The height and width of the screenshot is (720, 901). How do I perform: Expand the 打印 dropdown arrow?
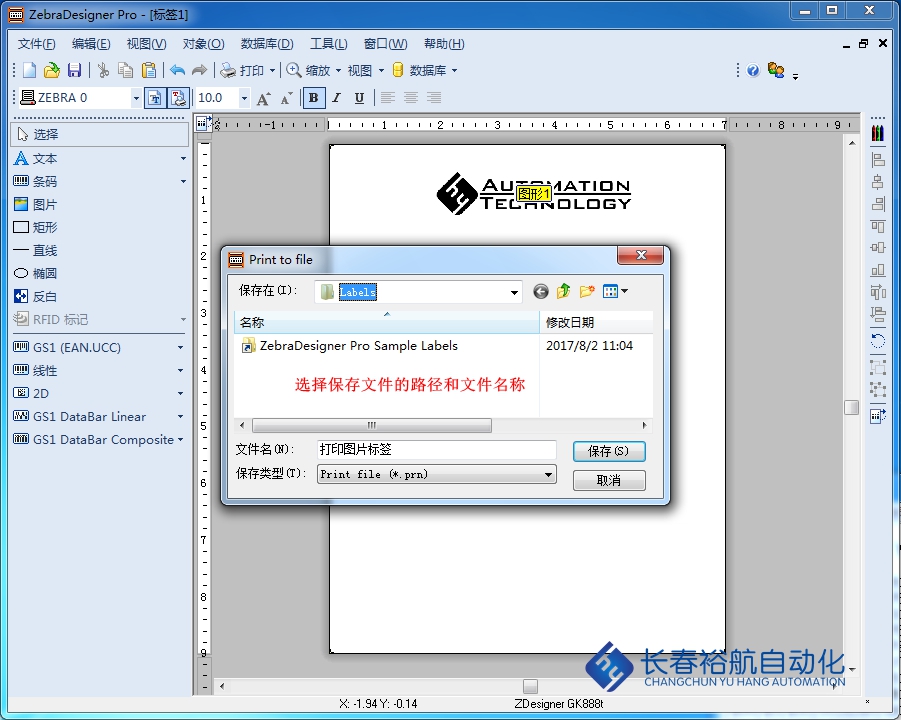click(x=272, y=71)
